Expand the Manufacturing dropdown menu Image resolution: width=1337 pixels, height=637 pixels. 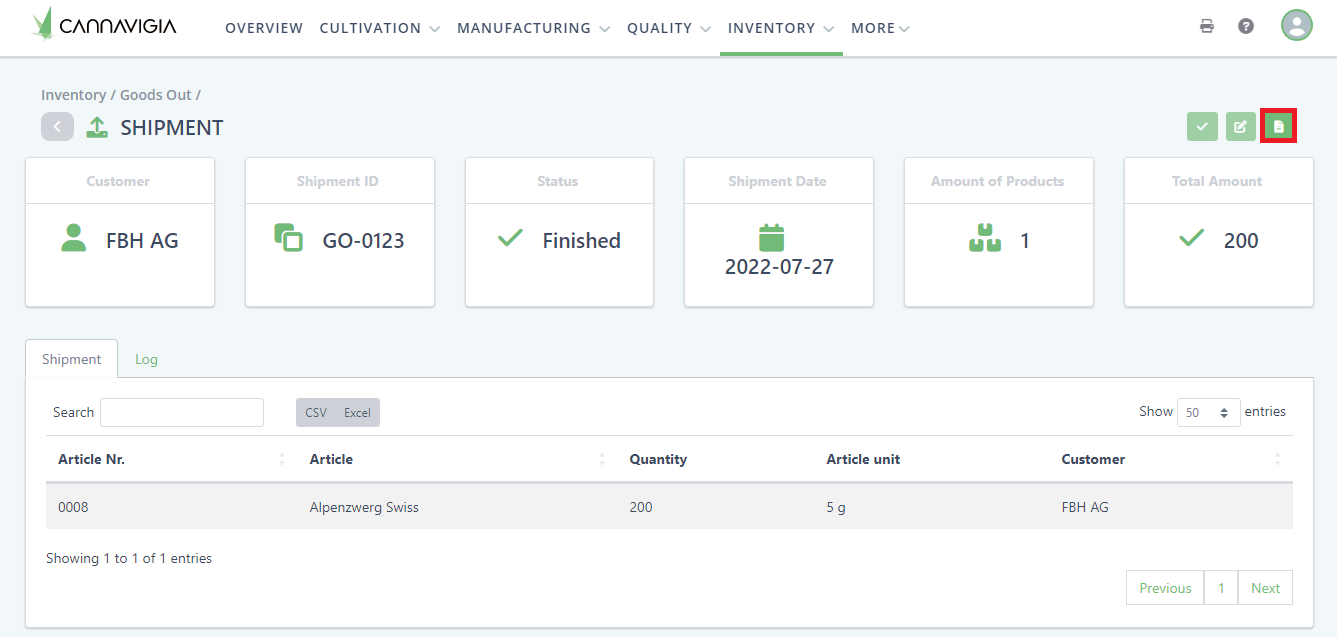[x=533, y=28]
